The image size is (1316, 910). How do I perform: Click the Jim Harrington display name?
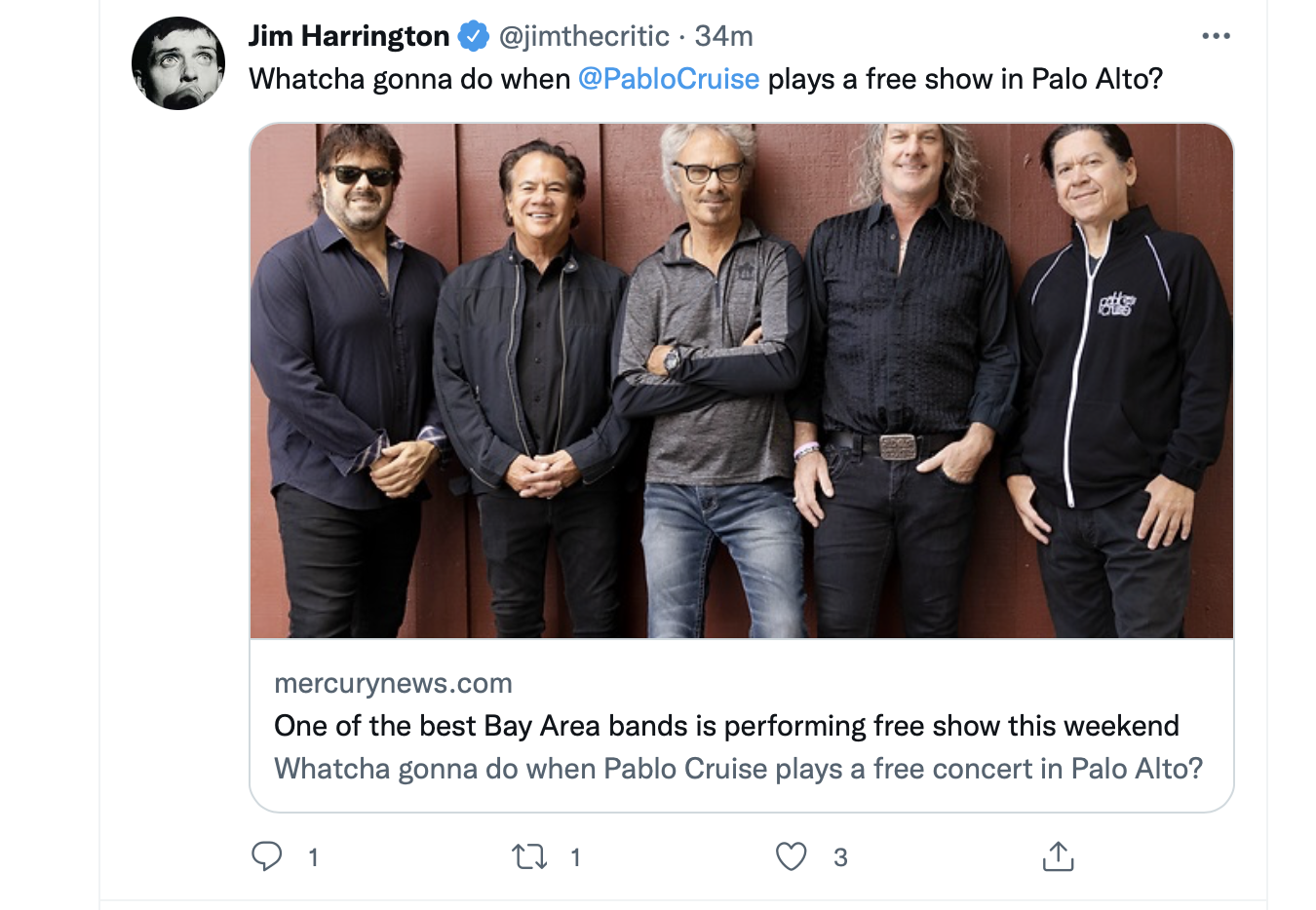tap(348, 36)
